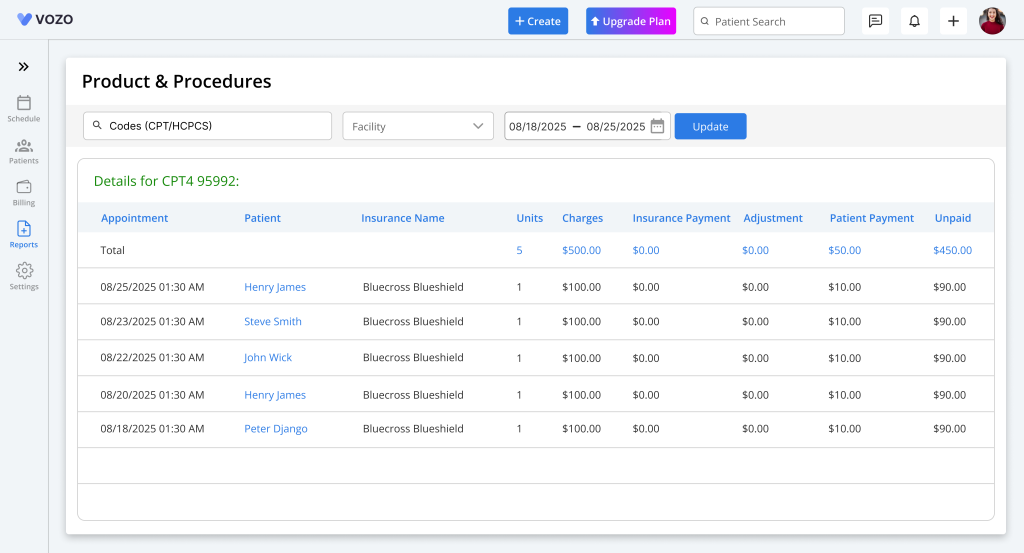This screenshot has height=553, width=1024.
Task: Open the Schedule calendar icon
Action: [x=24, y=103]
